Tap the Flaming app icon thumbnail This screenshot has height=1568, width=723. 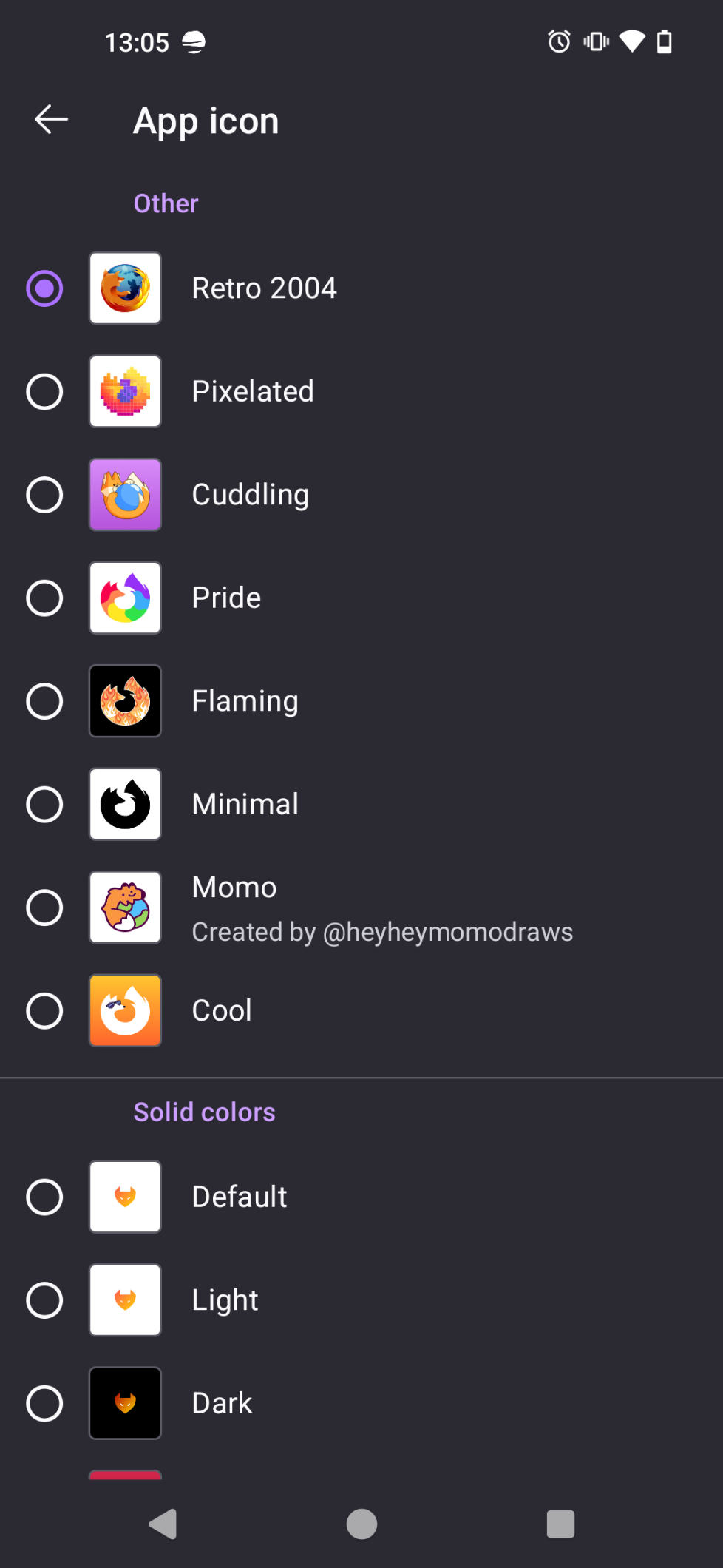[125, 701]
